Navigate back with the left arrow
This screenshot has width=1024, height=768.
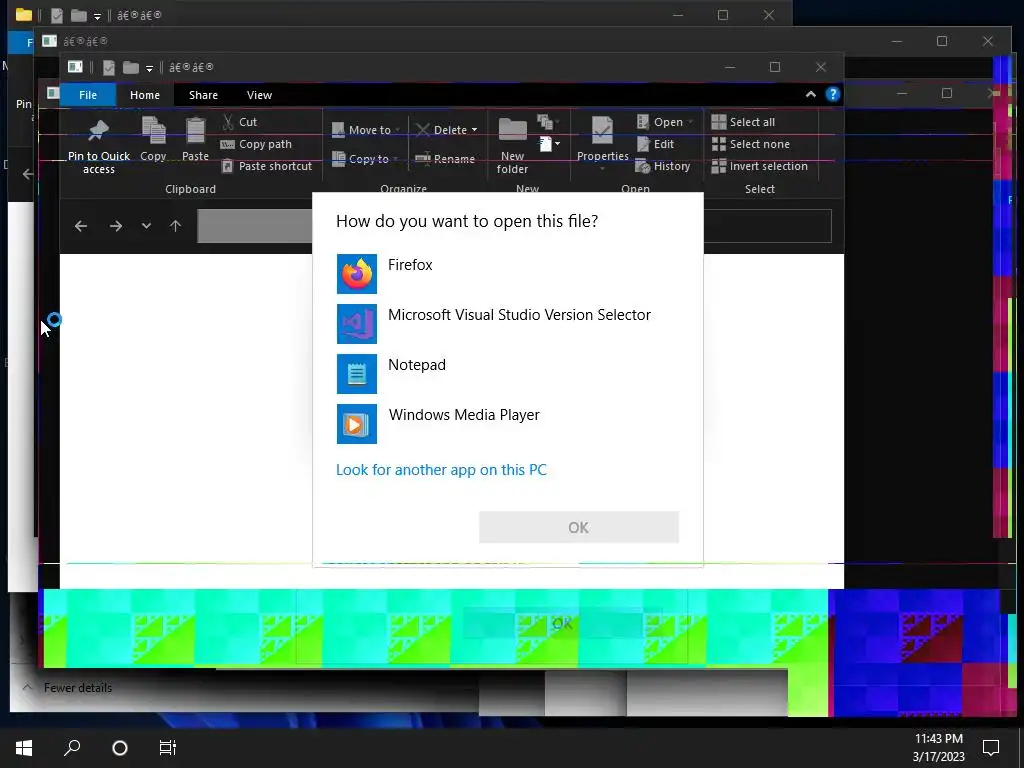click(81, 226)
